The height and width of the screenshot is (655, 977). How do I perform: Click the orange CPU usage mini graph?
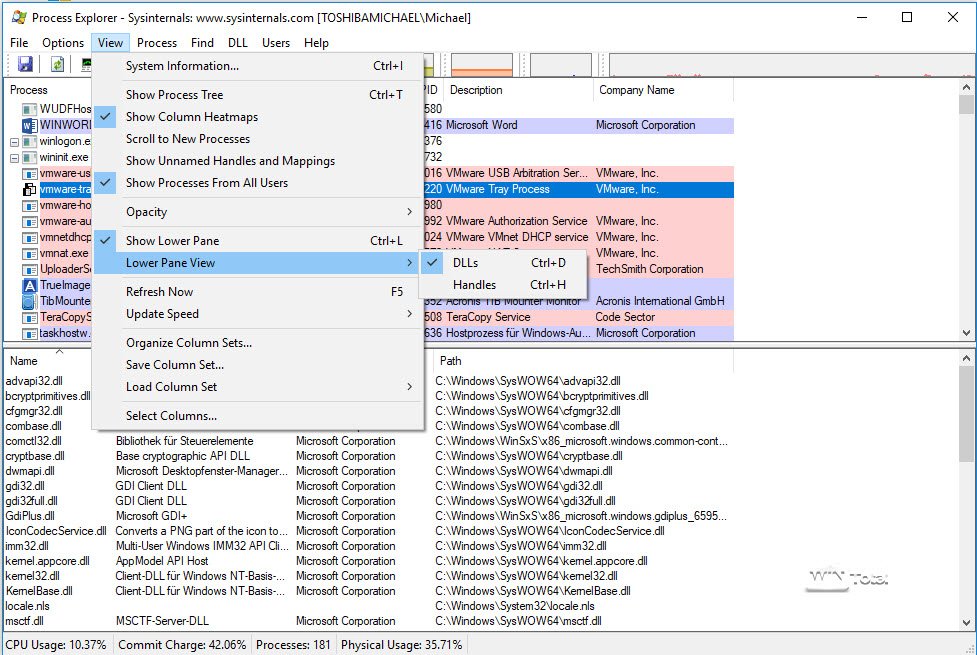[x=482, y=64]
